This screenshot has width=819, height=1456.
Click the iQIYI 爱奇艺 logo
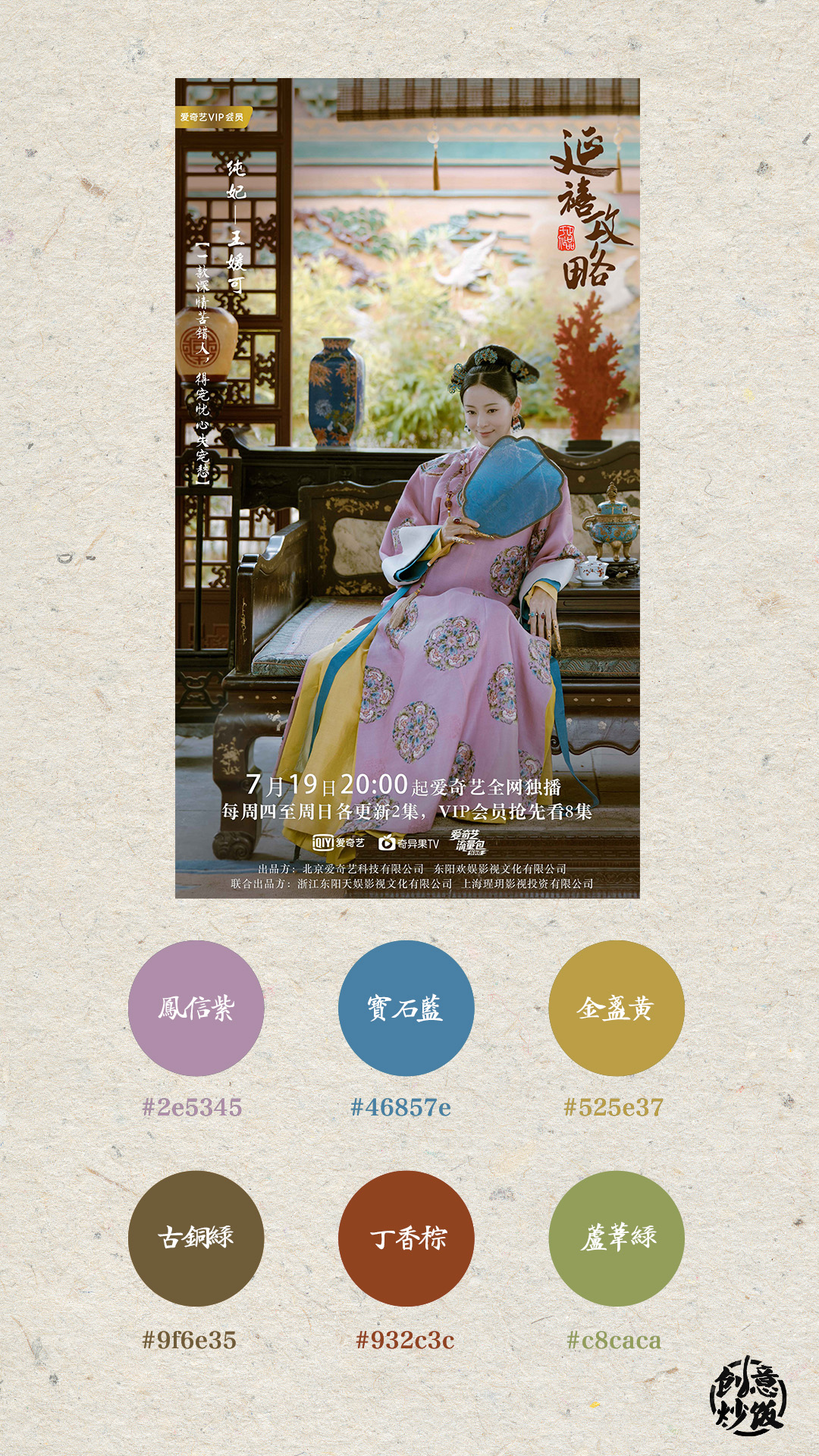tap(339, 843)
